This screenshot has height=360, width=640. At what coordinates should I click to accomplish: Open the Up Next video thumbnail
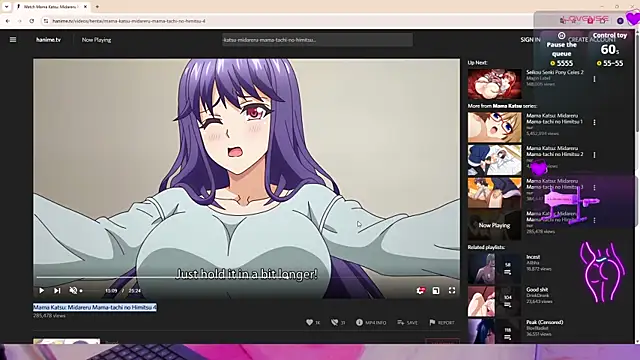(x=494, y=84)
